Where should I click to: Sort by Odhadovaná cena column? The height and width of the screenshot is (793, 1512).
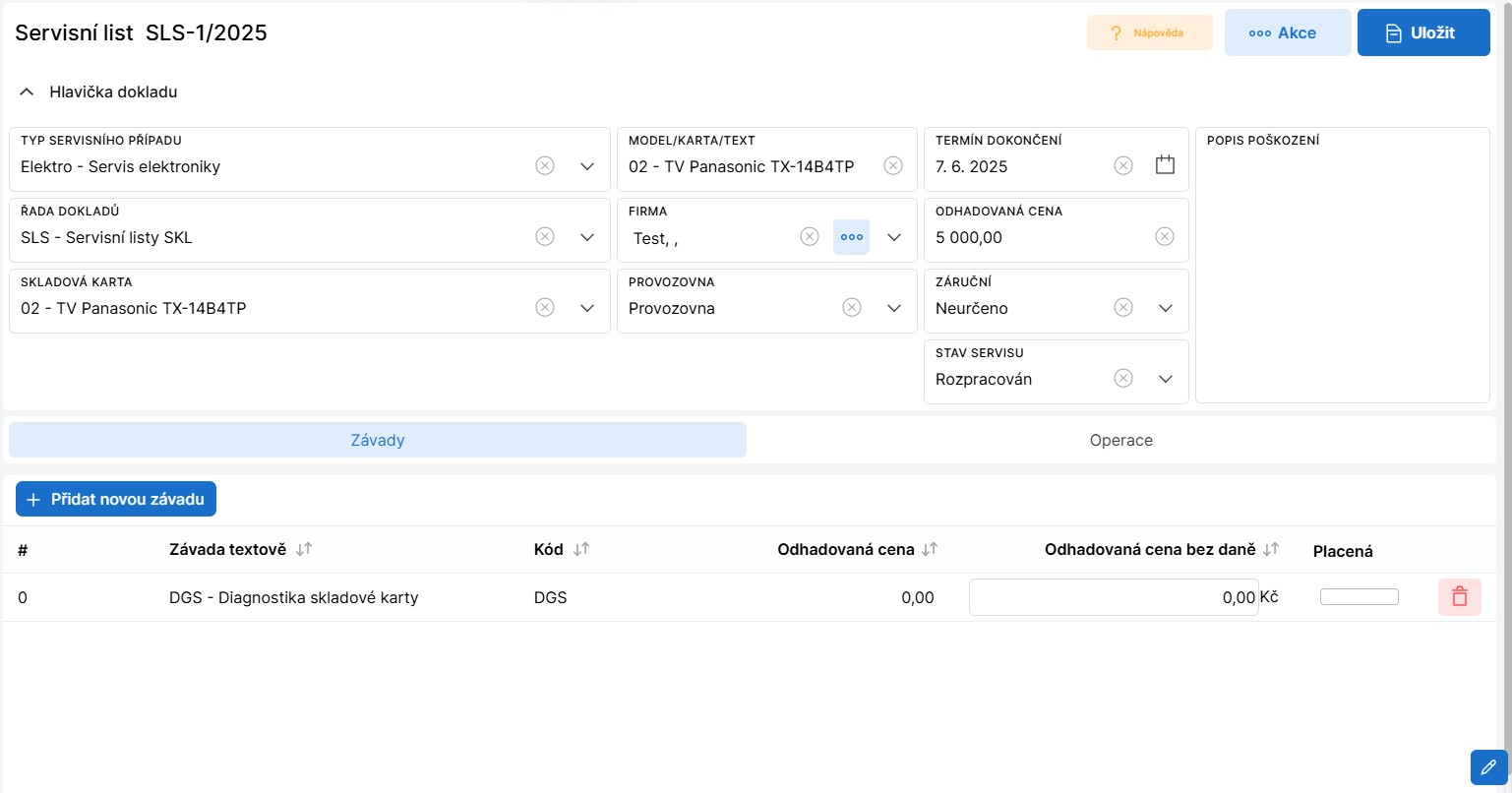tap(930, 549)
